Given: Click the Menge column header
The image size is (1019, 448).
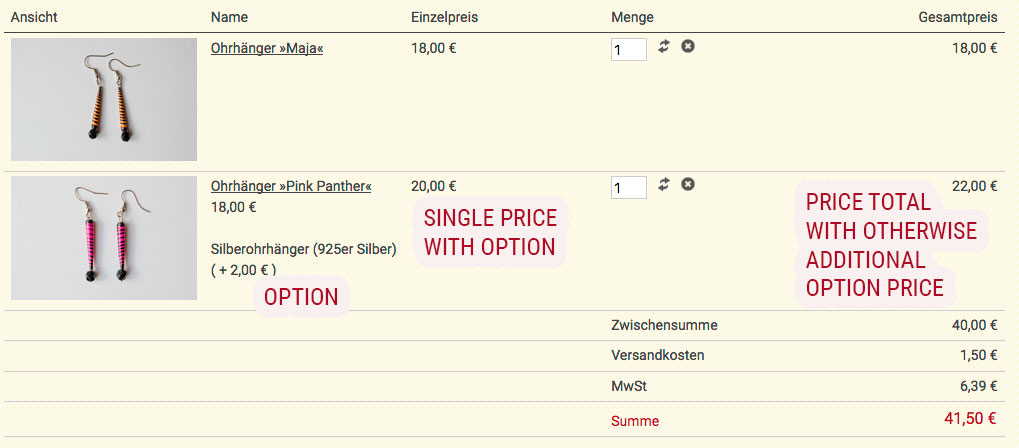Looking at the screenshot, I should pyautogui.click(x=632, y=17).
